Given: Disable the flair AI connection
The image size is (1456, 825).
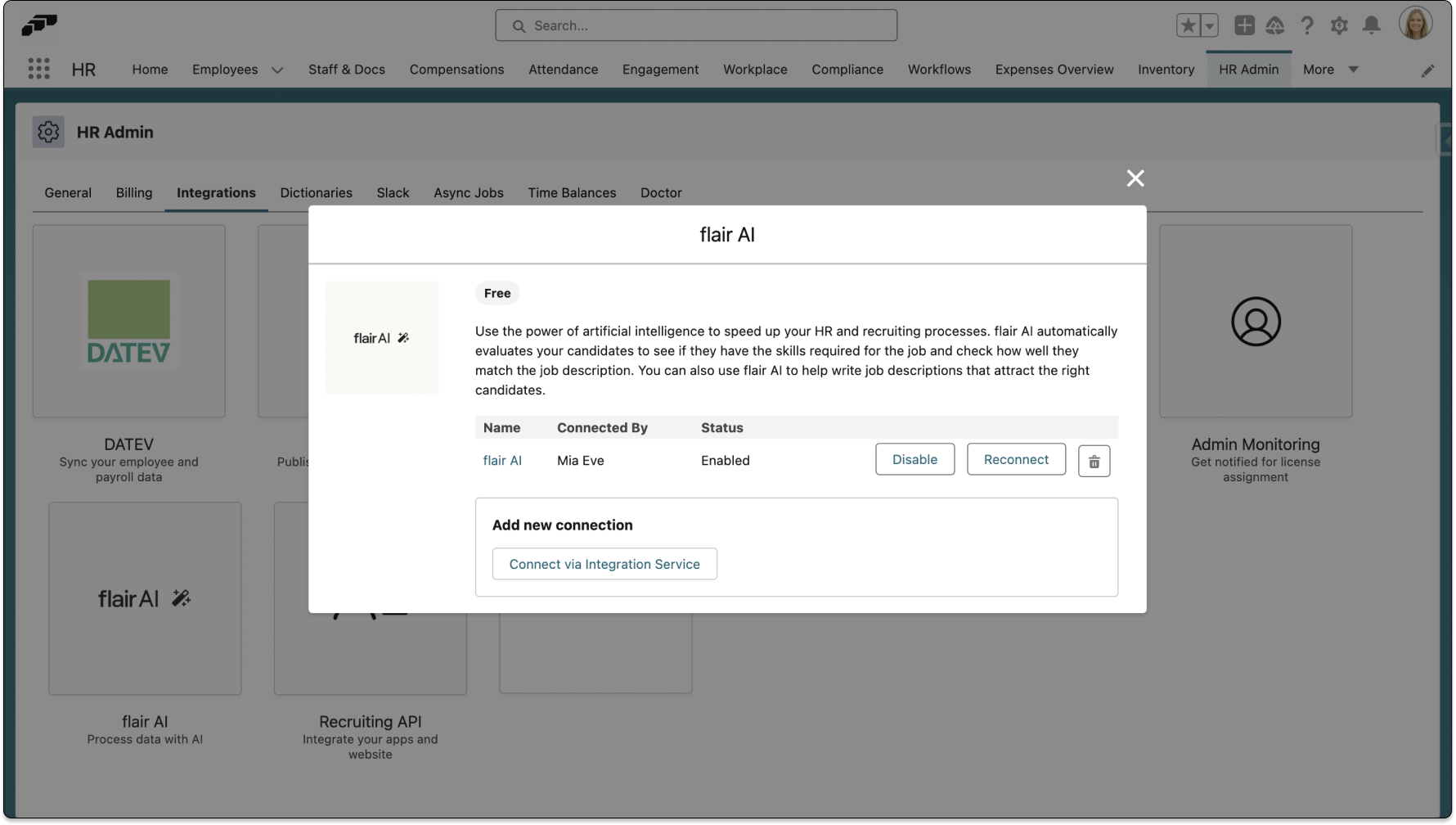Looking at the screenshot, I should pos(914,460).
